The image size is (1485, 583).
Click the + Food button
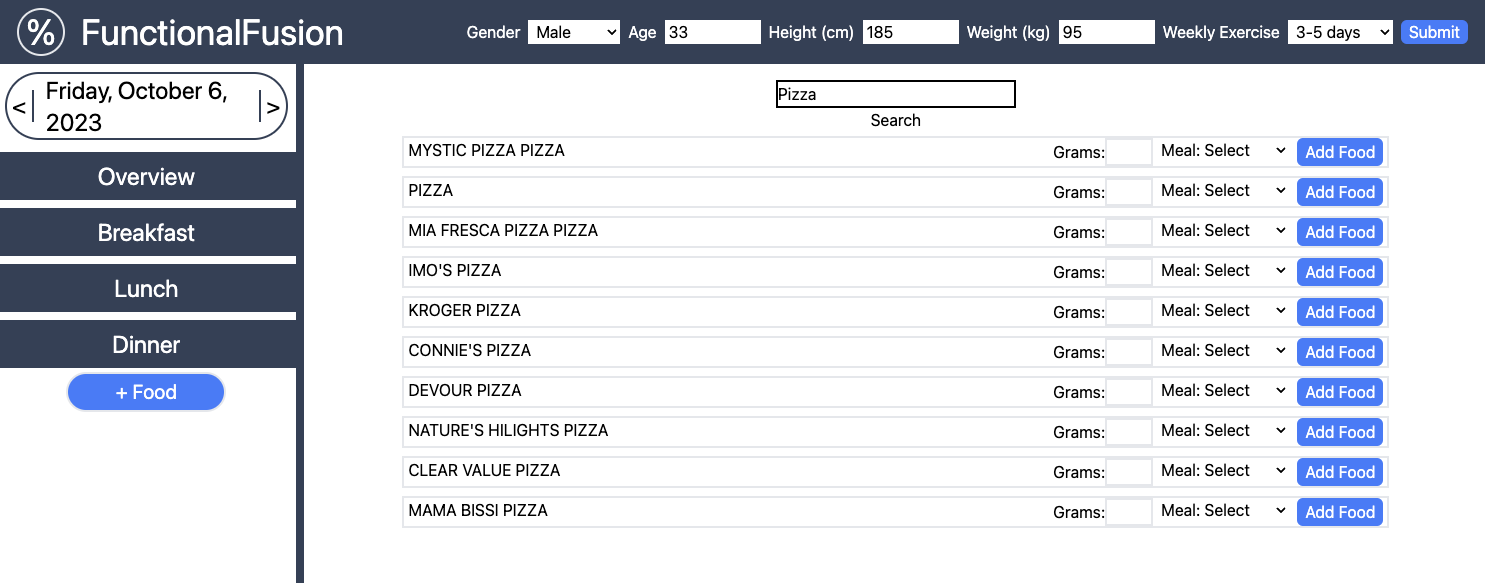[146, 392]
